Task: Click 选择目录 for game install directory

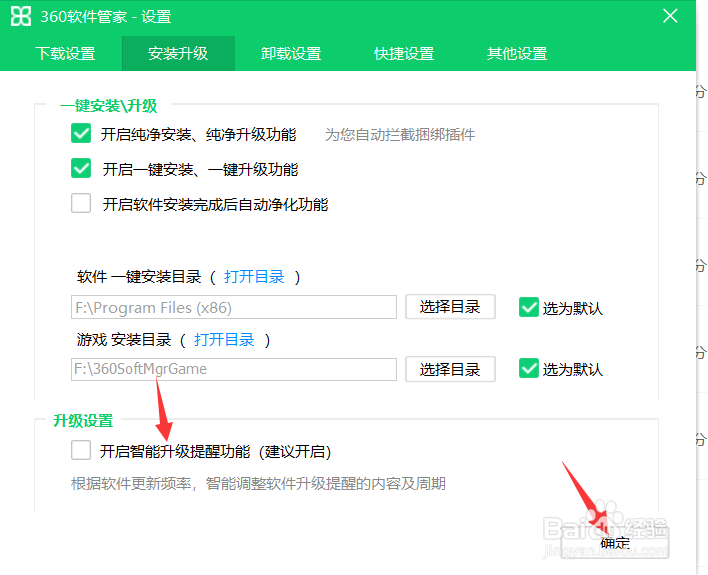Action: pos(450,369)
